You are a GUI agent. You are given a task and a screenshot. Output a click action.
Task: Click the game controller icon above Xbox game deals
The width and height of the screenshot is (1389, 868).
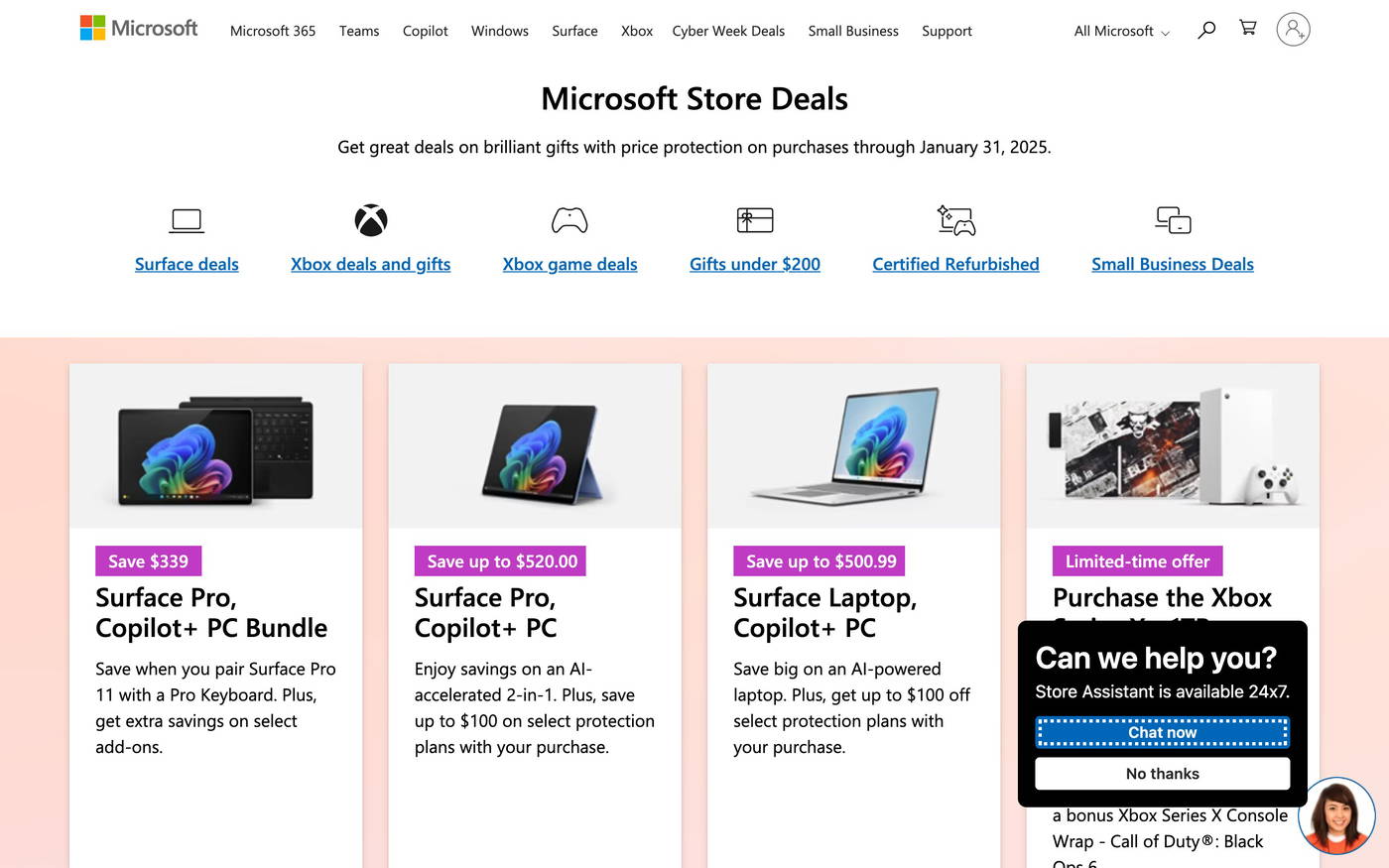click(x=569, y=219)
